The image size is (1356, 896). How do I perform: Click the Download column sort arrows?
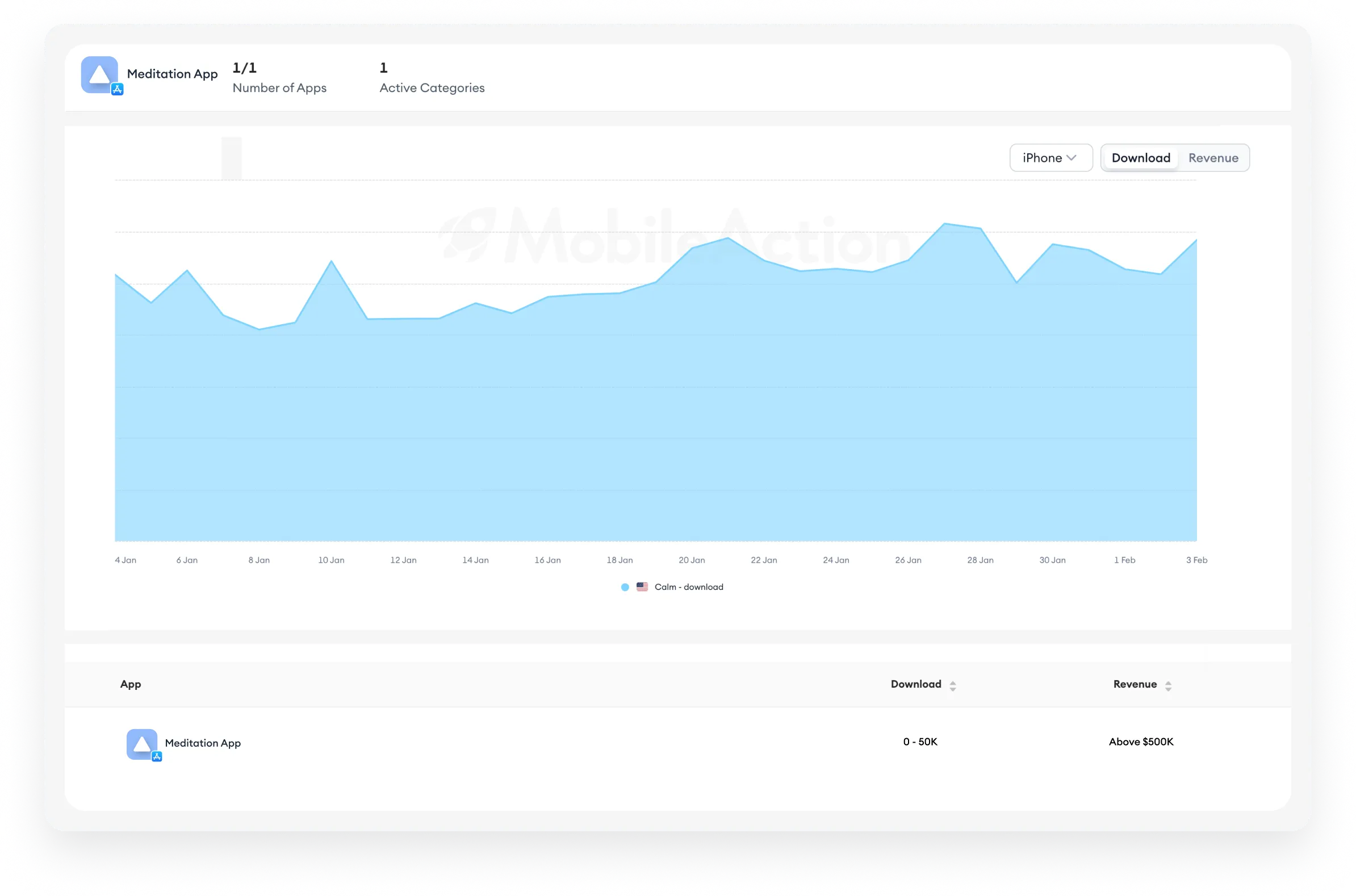953,686
